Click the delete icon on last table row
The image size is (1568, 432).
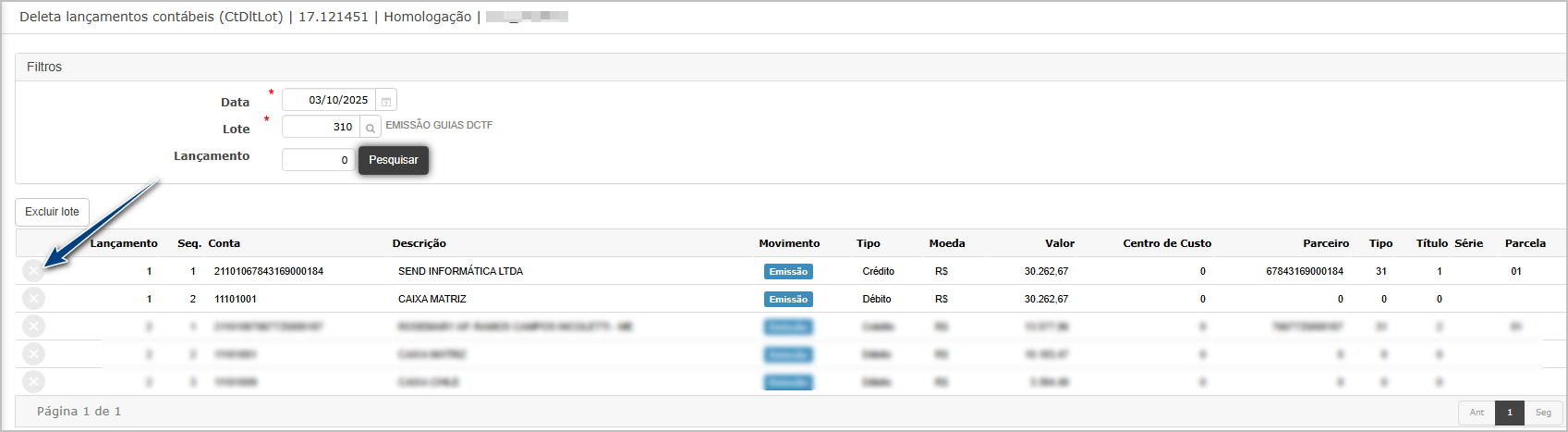coord(33,381)
